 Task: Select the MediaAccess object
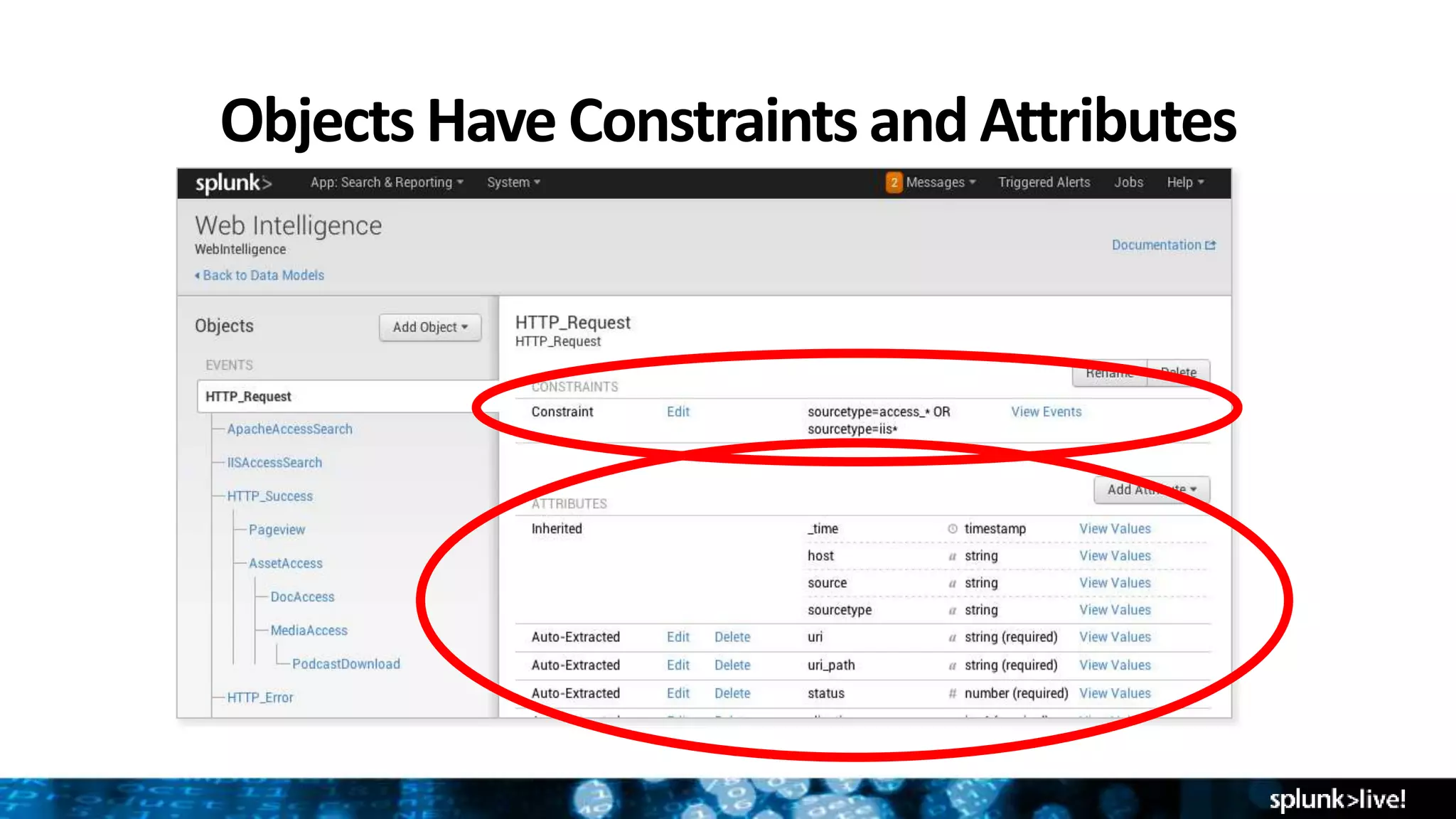[309, 630]
